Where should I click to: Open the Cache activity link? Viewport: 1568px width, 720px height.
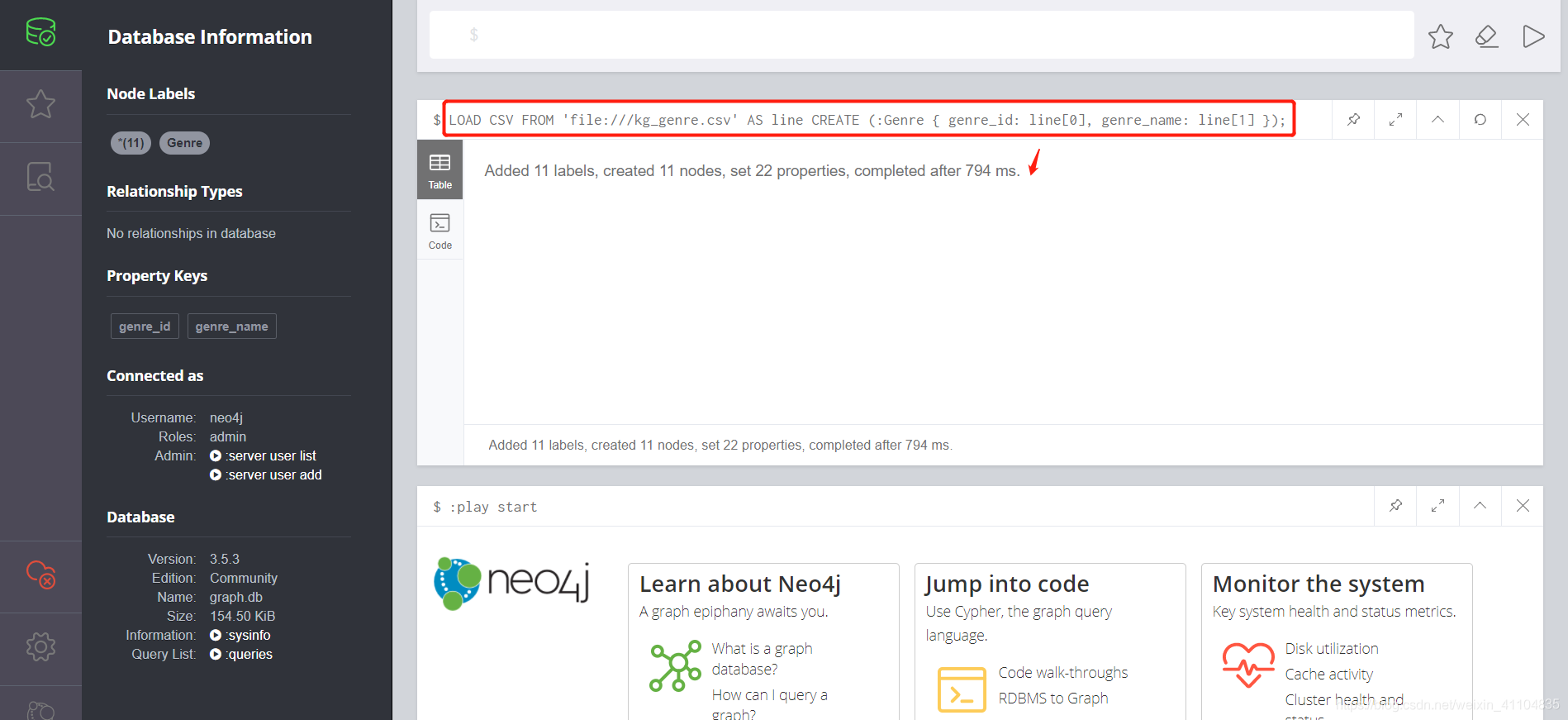point(1329,675)
